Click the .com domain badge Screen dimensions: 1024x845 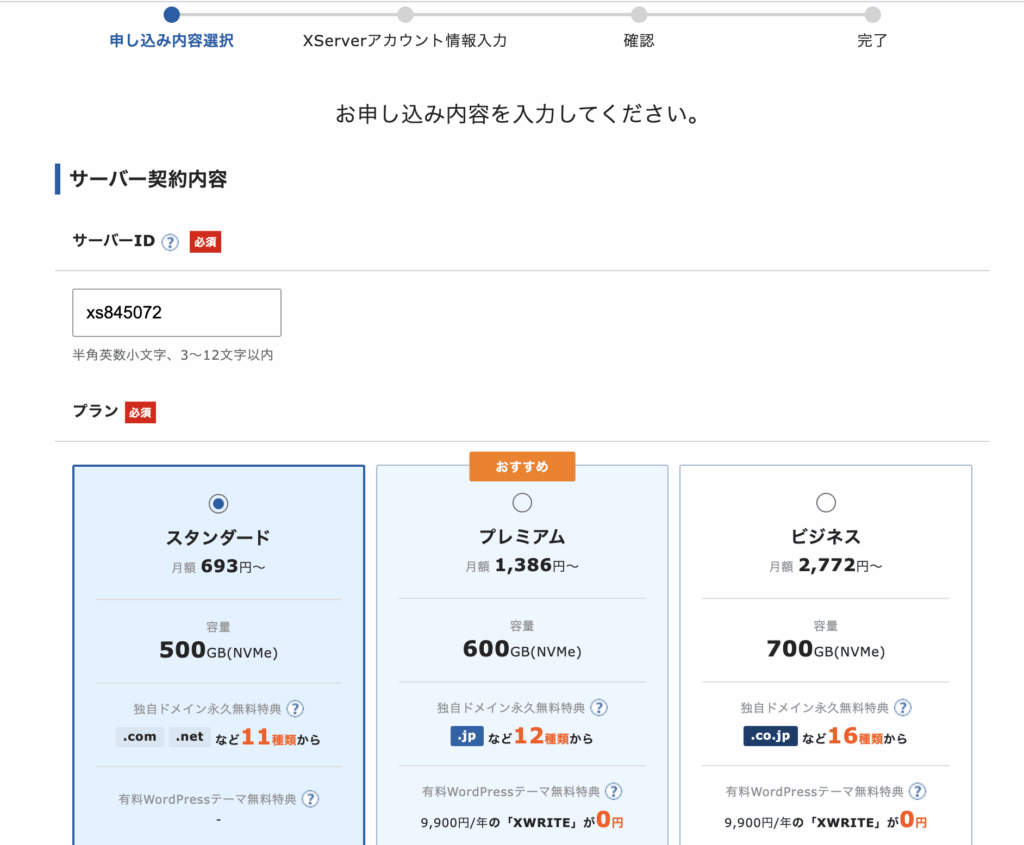coord(139,738)
